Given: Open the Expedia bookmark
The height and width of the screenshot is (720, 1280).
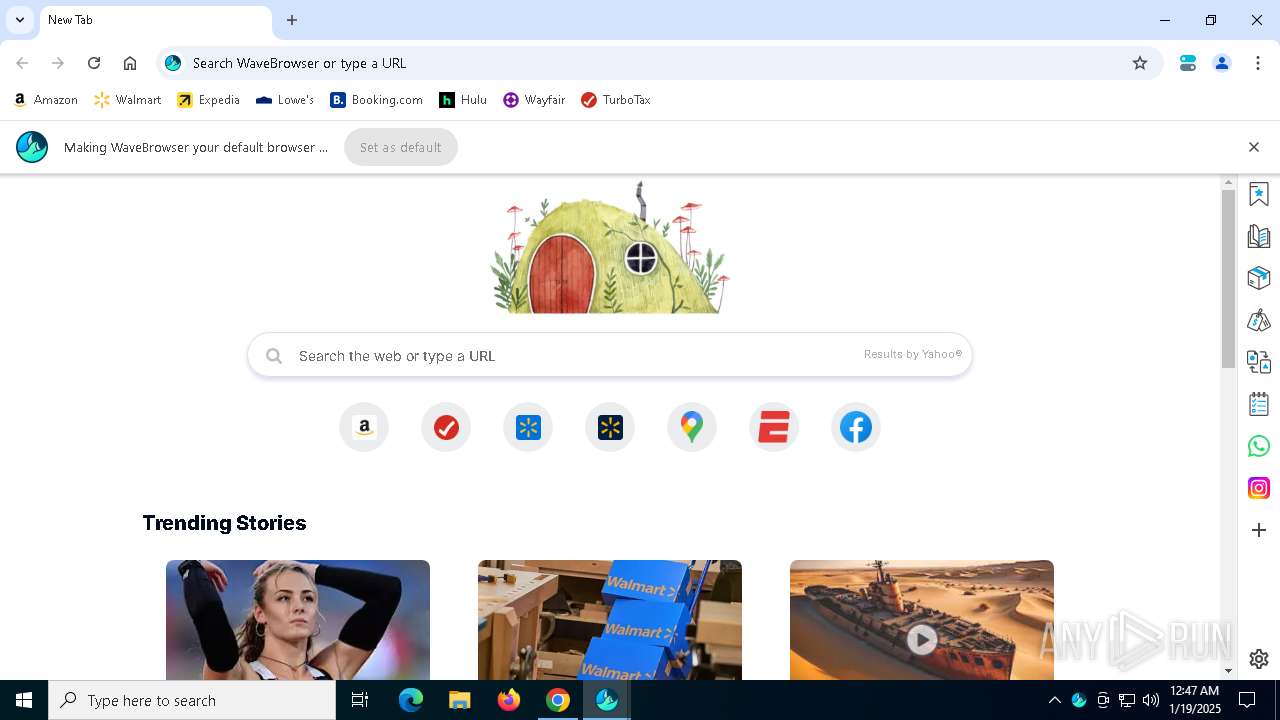Looking at the screenshot, I should point(208,100).
